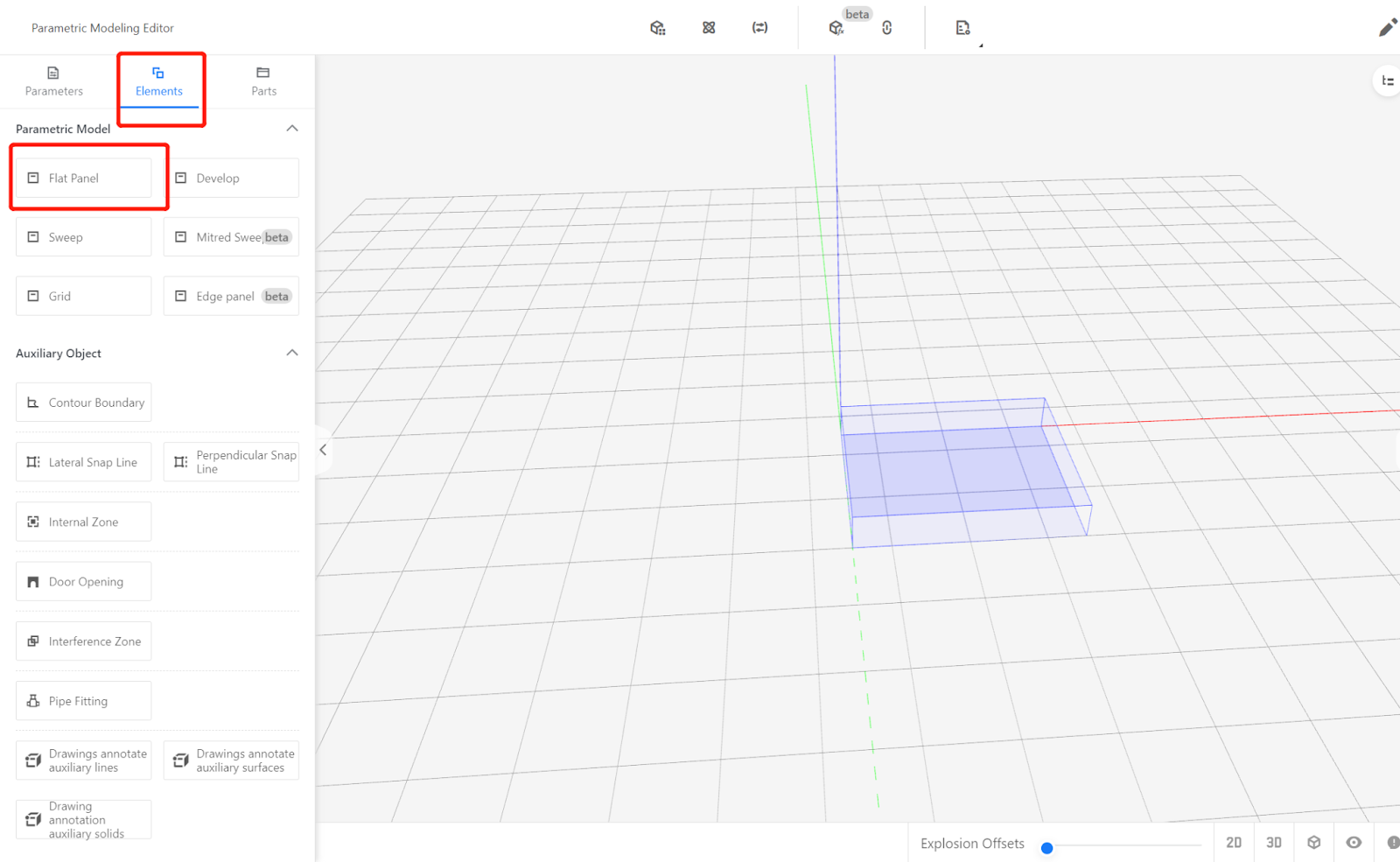Viewport: 1400px width, 862px height.
Task: Switch to 2D view mode
Action: tap(1234, 842)
